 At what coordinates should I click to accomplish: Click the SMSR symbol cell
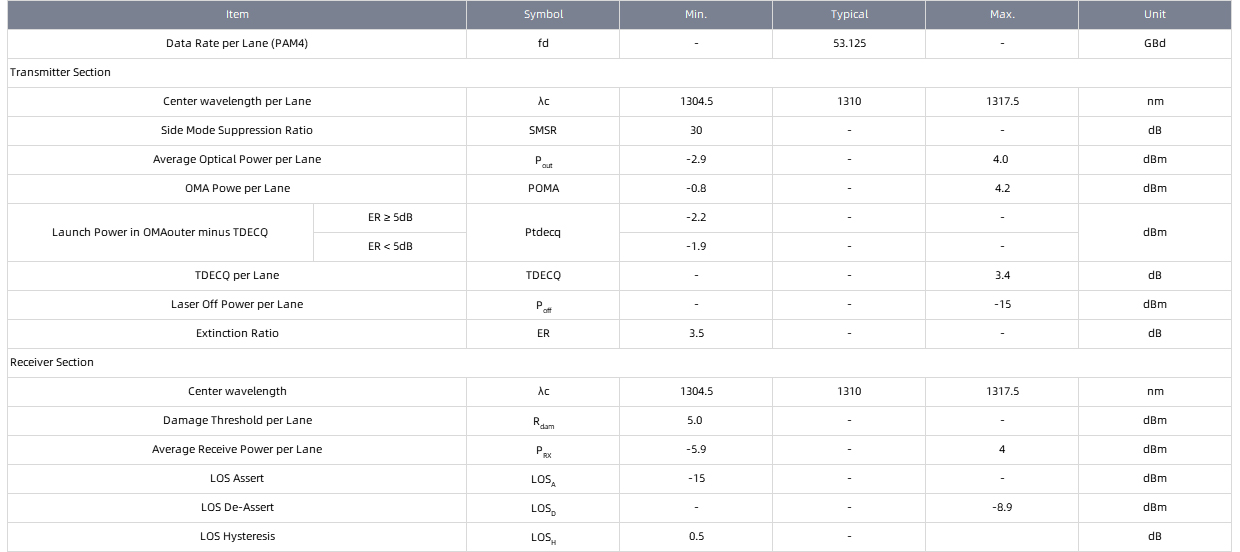pyautogui.click(x=543, y=131)
